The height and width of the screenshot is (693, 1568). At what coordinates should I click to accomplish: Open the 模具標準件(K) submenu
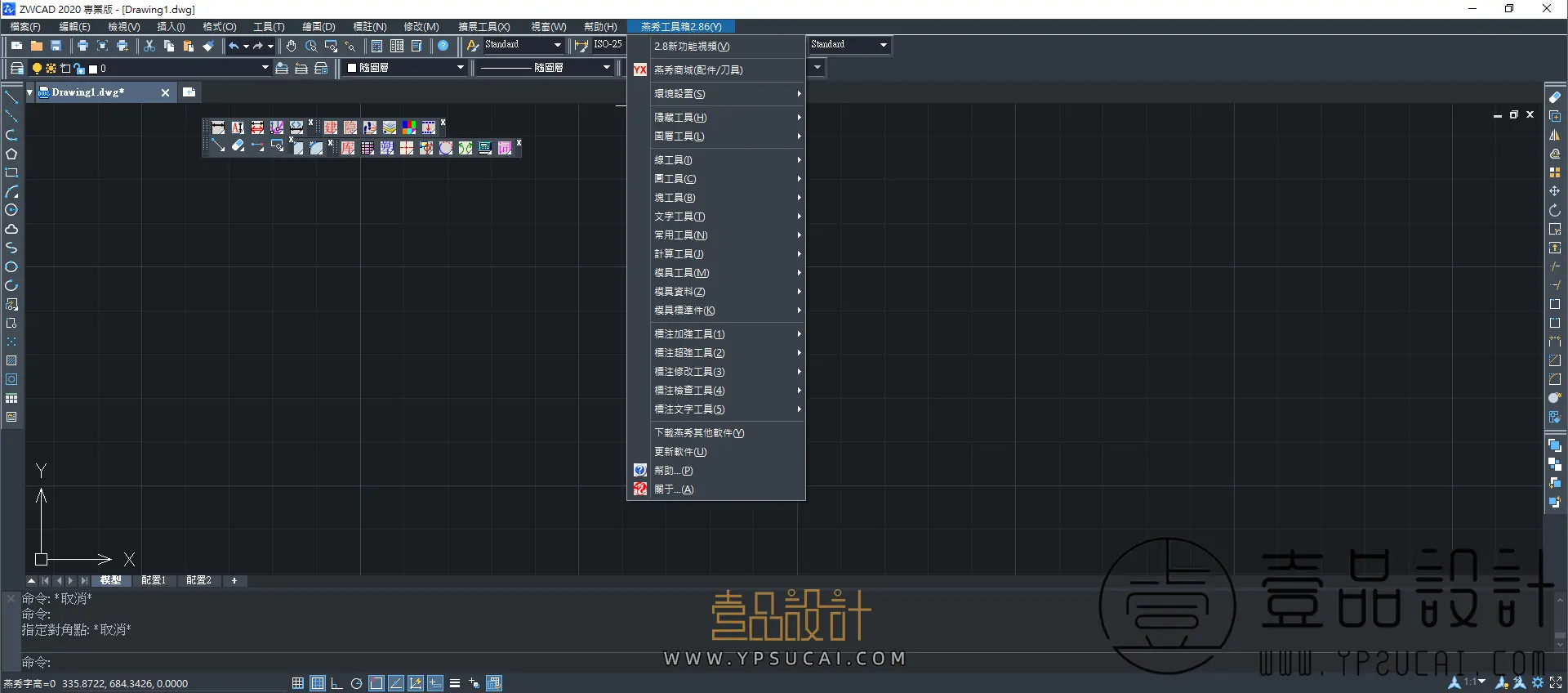[x=716, y=311]
